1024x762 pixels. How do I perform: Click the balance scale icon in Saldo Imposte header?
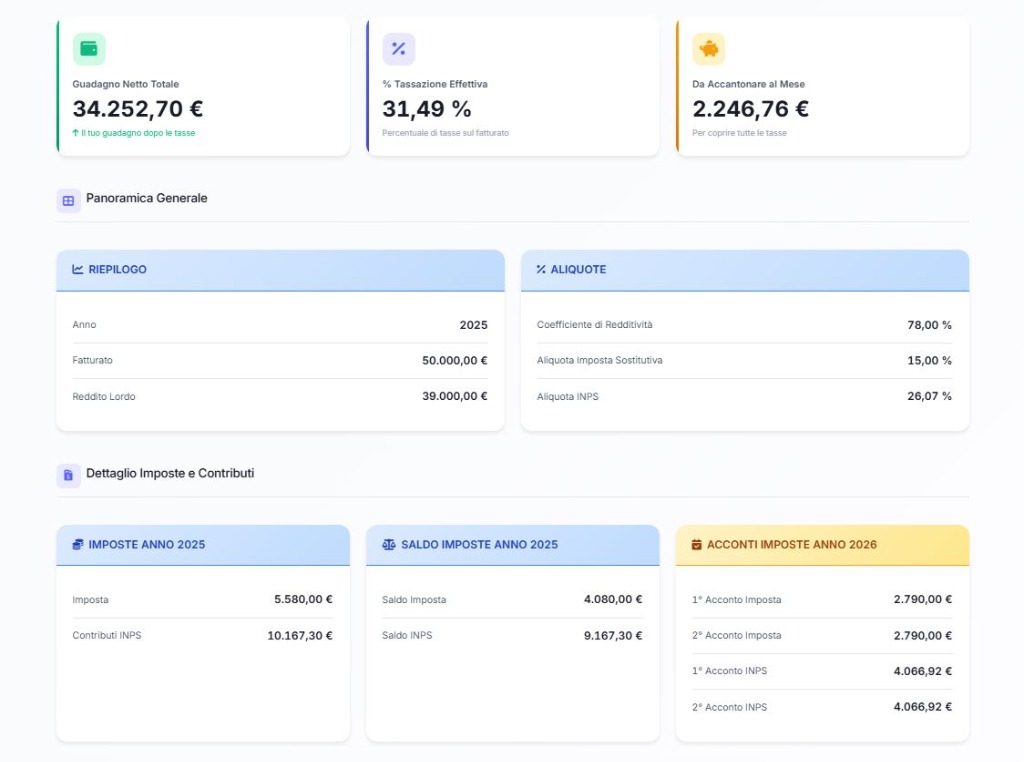pyautogui.click(x=389, y=544)
